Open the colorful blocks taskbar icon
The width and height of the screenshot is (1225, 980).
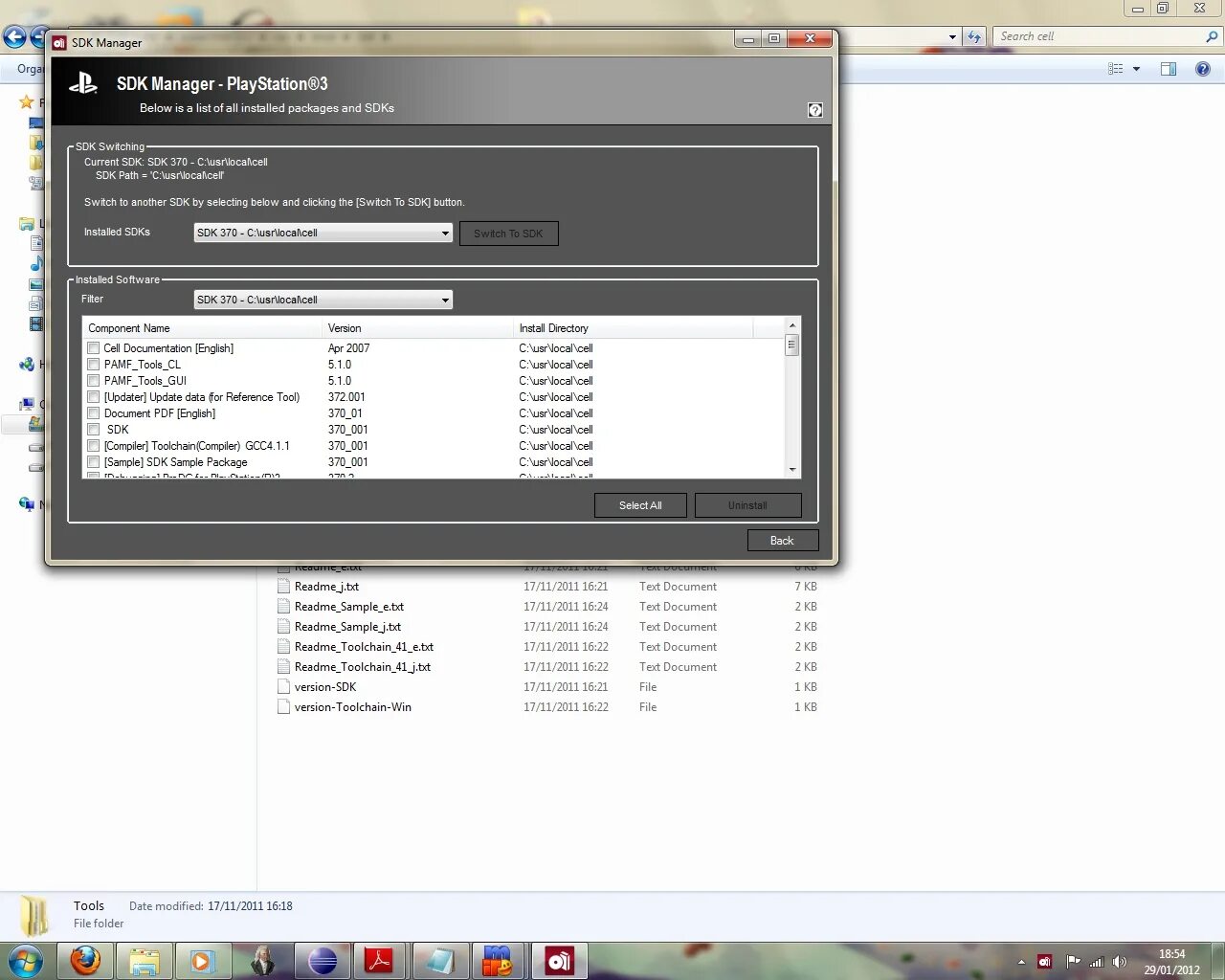click(498, 960)
